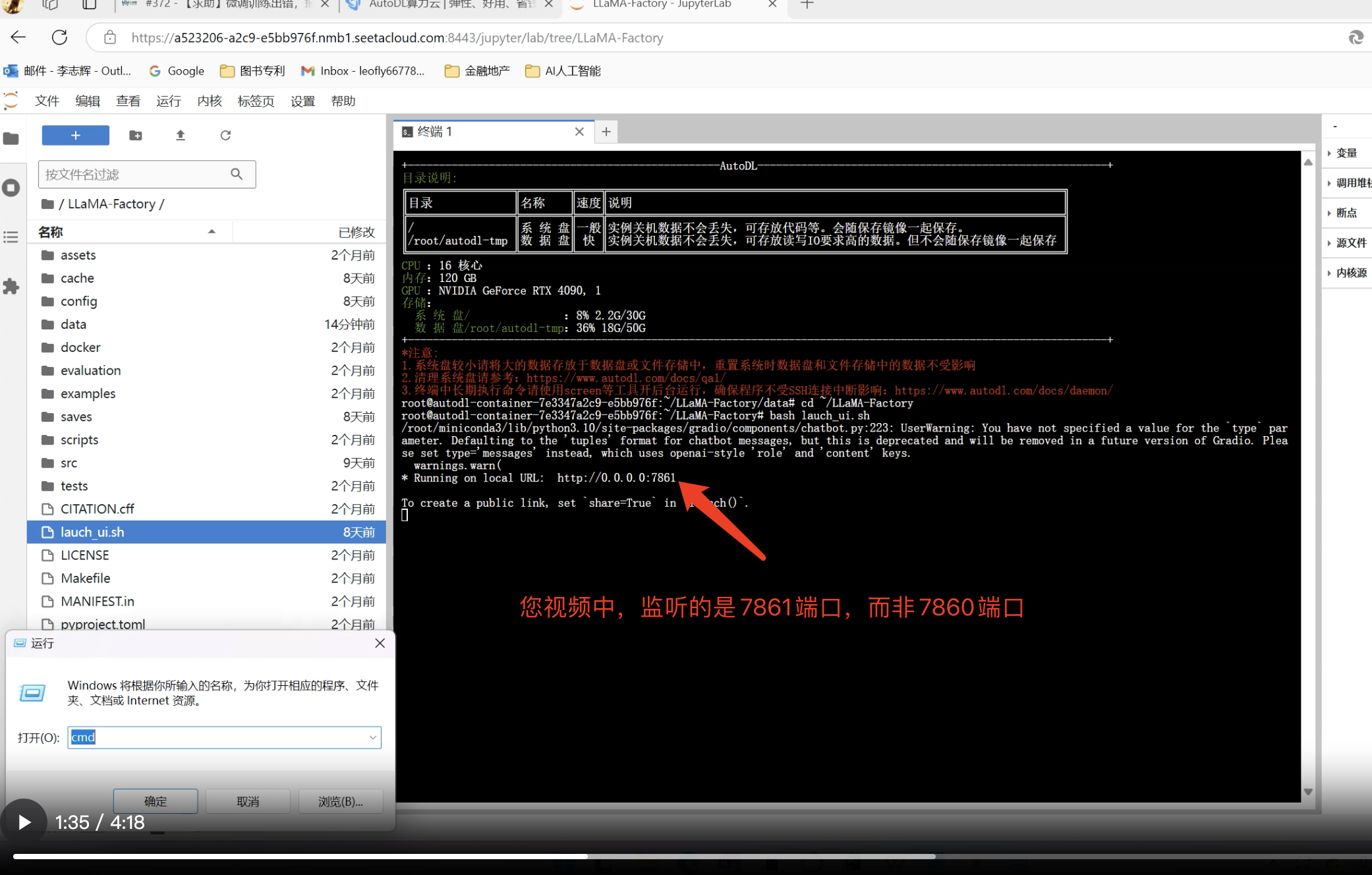Select the Makefile file
Viewport: 1372px width, 875px height.
point(206,578)
